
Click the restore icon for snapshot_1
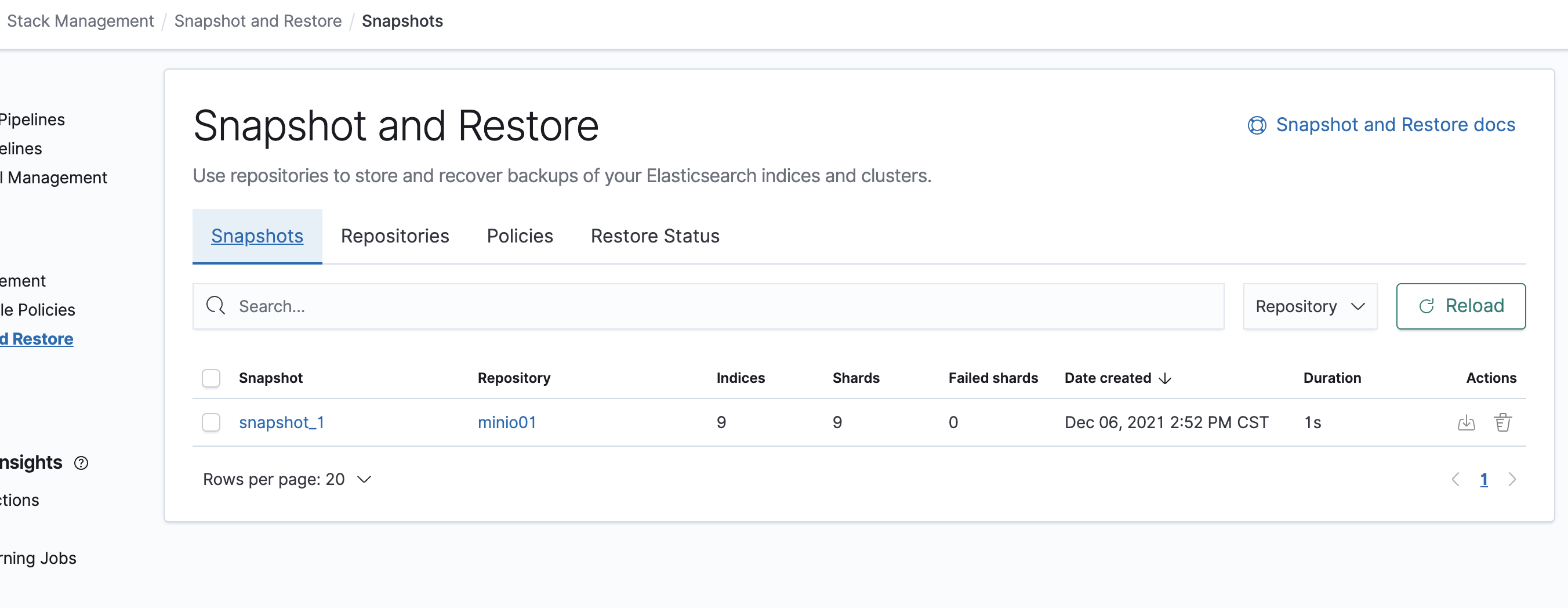(x=1466, y=422)
